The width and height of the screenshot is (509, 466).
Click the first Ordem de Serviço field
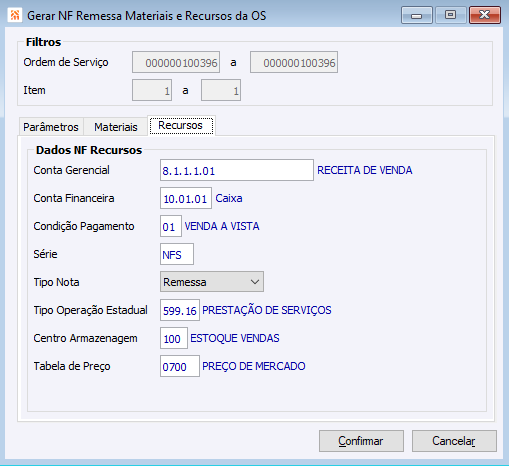[176, 62]
